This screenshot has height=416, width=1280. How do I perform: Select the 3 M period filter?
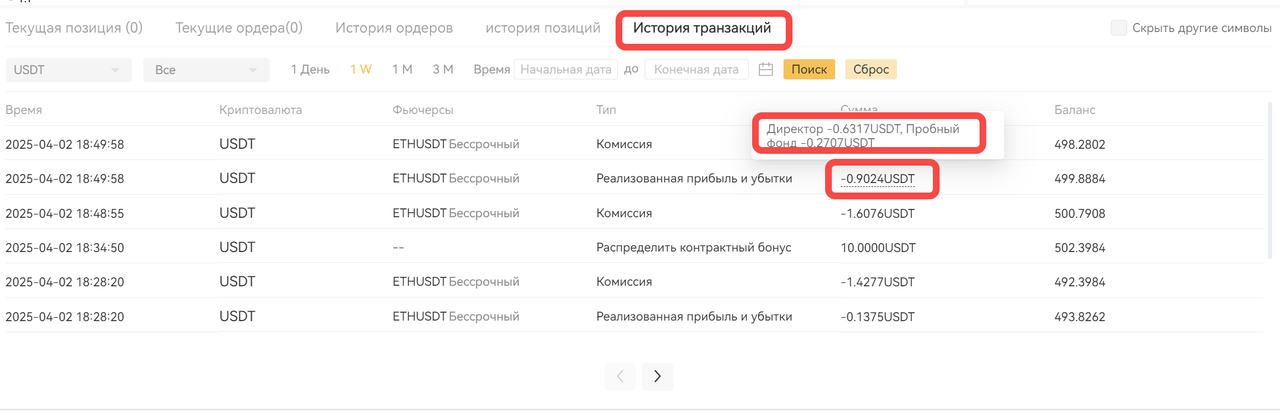[x=443, y=70]
